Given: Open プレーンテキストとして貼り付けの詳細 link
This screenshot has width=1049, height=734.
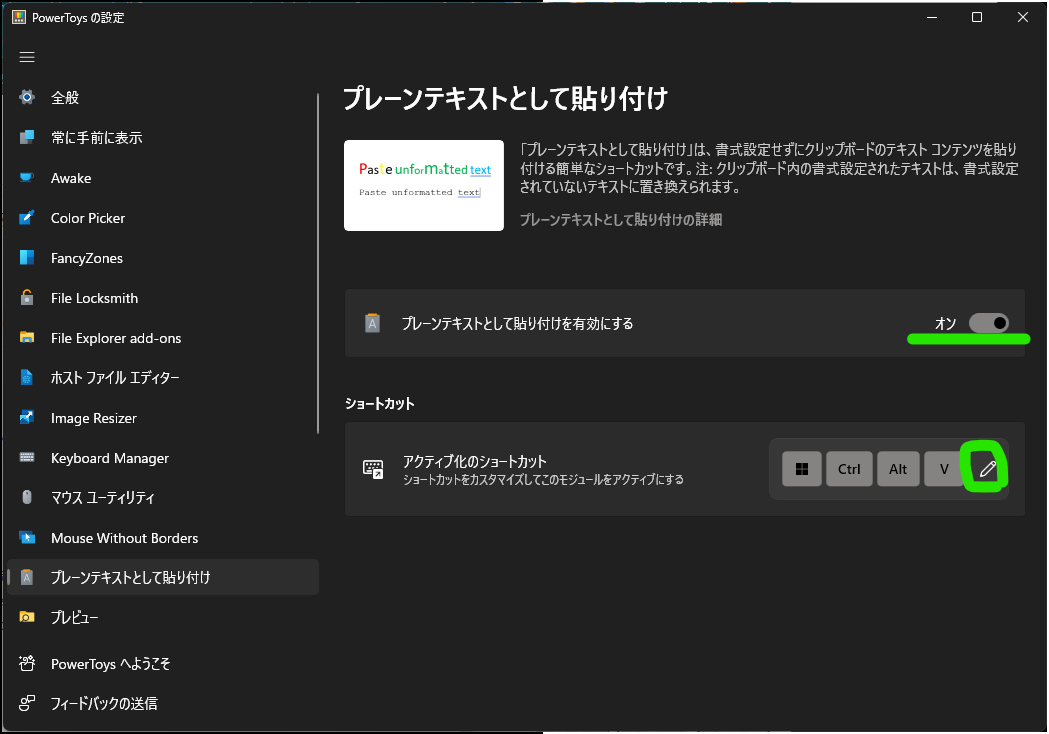Looking at the screenshot, I should [621, 219].
